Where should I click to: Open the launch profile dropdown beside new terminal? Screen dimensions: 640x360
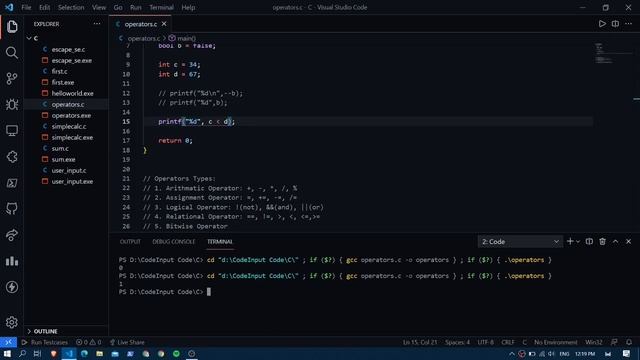point(578,242)
